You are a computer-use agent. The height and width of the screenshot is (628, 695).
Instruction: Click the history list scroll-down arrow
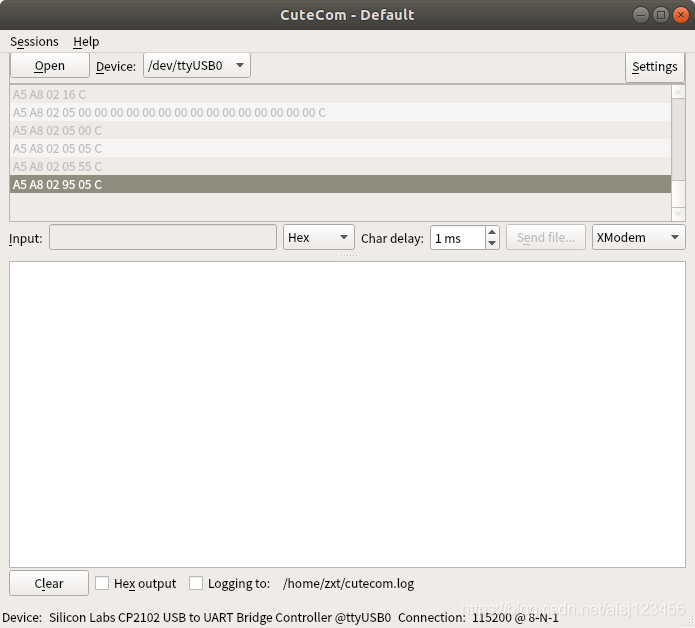[678, 214]
